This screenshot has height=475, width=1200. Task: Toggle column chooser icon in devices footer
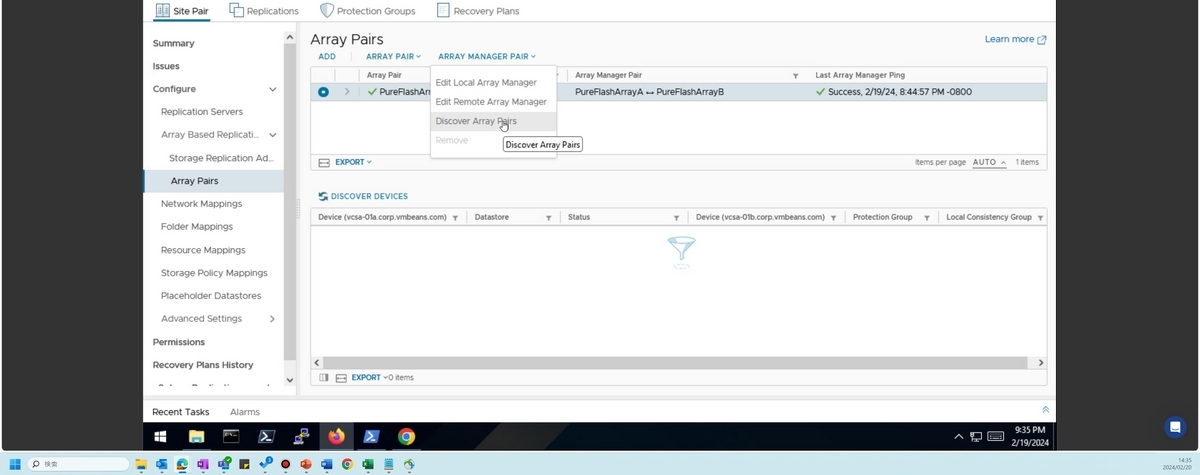pyautogui.click(x=323, y=378)
